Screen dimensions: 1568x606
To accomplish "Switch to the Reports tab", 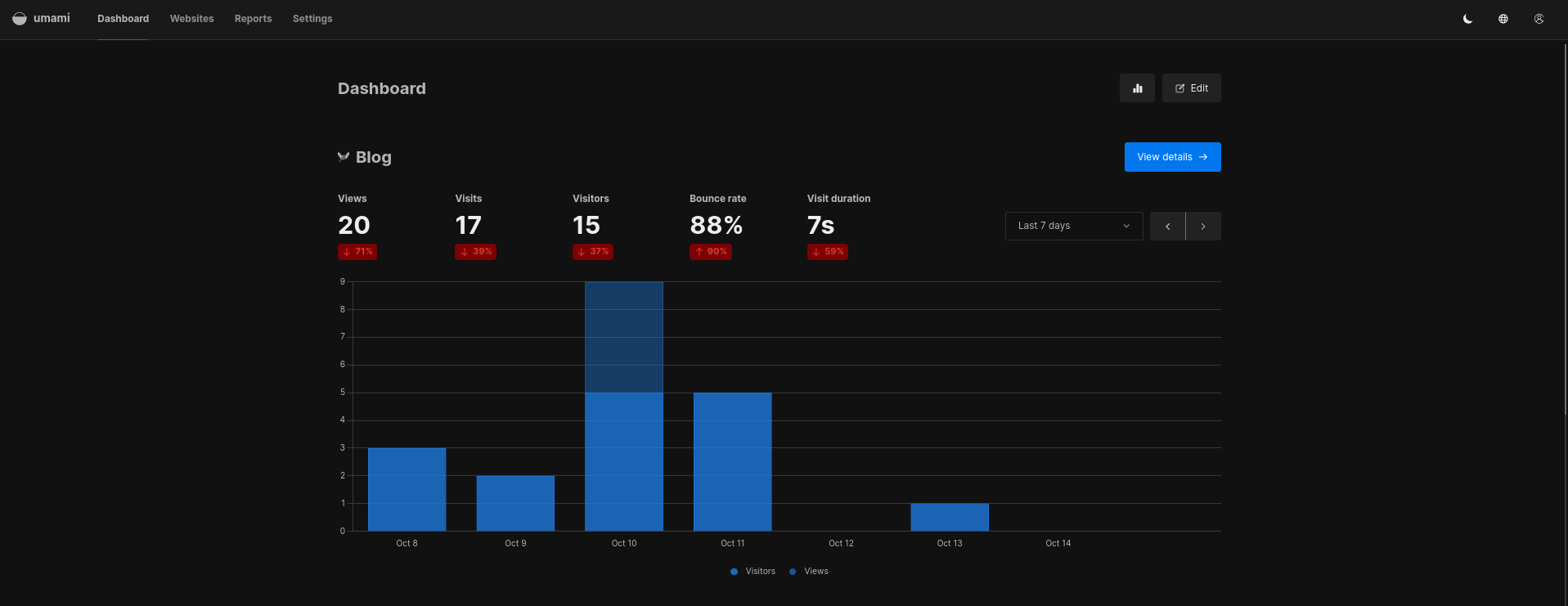I will point(253,19).
